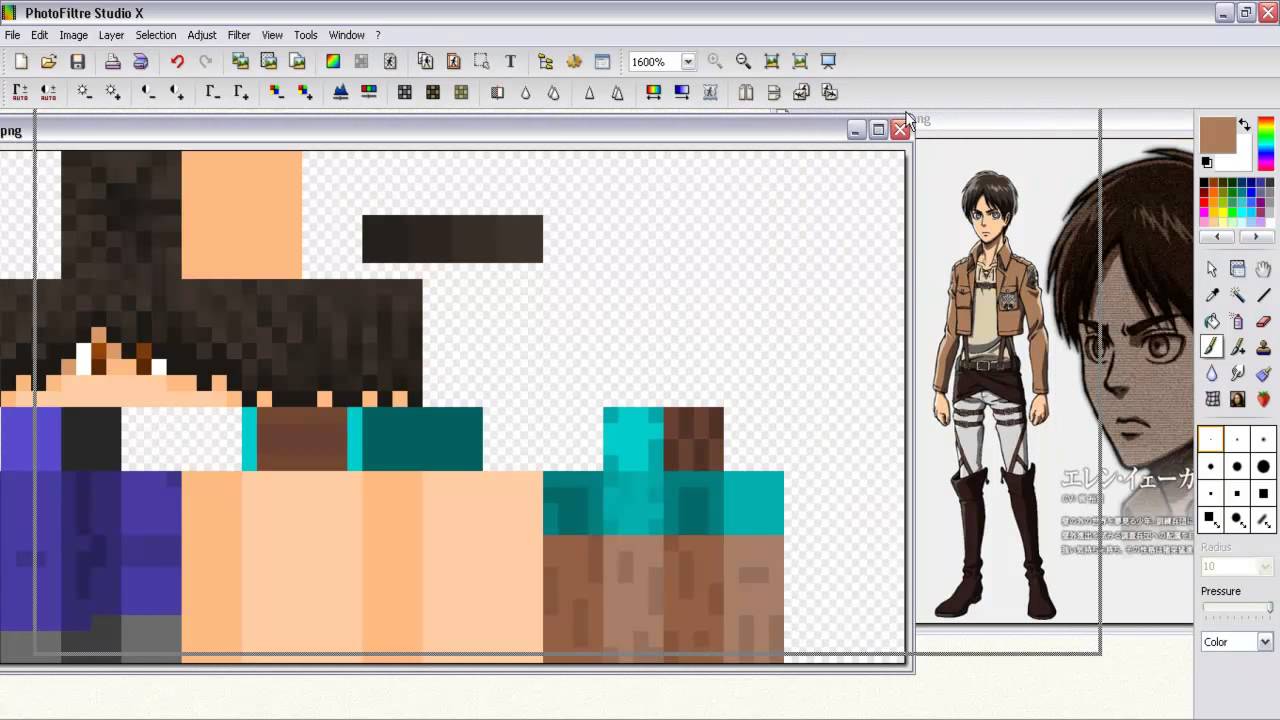
Task: Decrease contrast with half-circle minus icon
Action: [148, 93]
